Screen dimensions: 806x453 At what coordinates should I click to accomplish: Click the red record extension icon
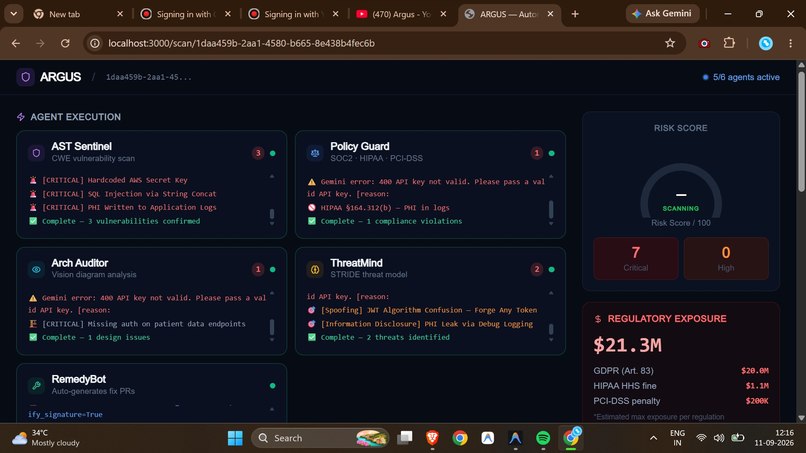[704, 43]
